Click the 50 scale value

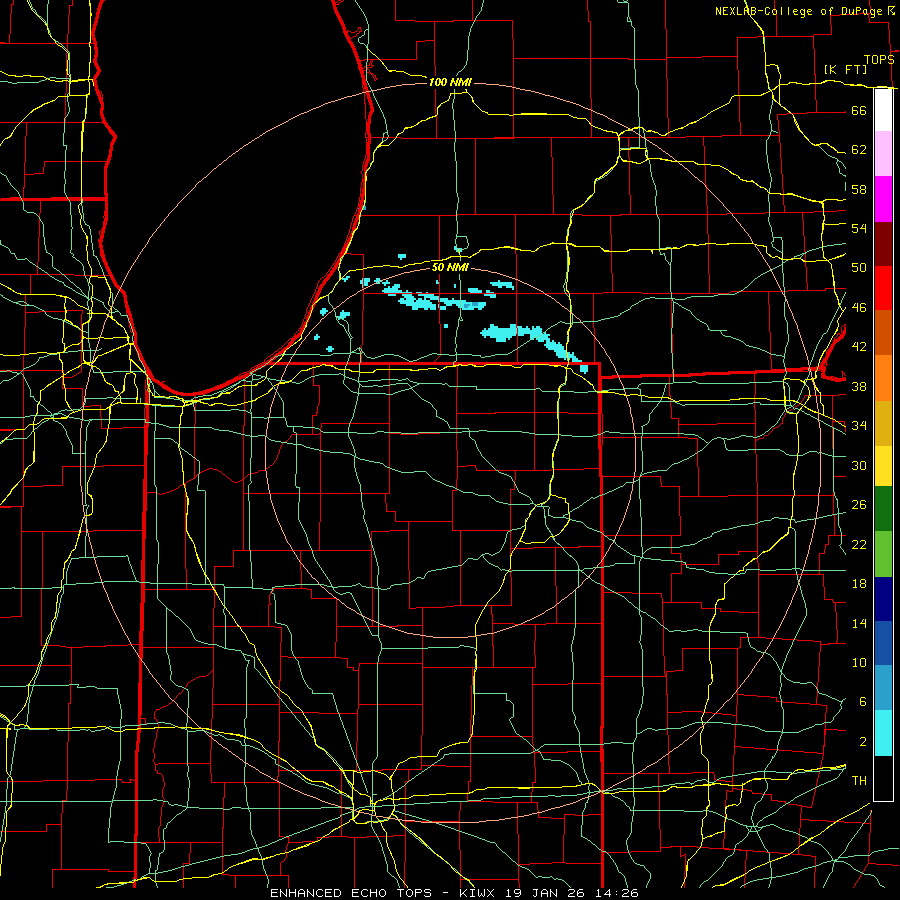tap(859, 267)
